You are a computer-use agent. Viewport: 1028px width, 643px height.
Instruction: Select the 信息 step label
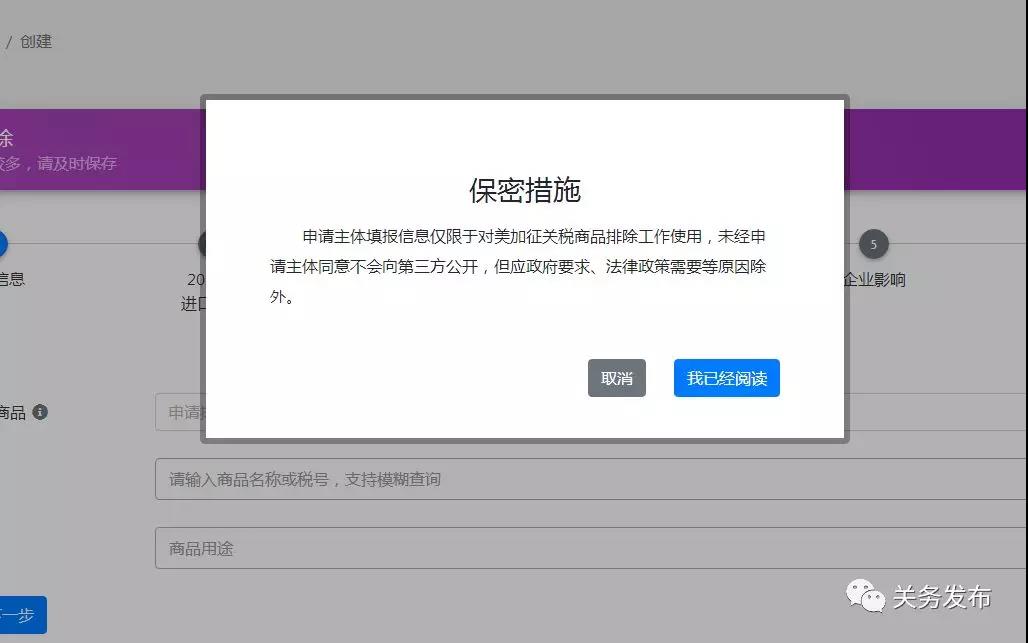coord(10,279)
